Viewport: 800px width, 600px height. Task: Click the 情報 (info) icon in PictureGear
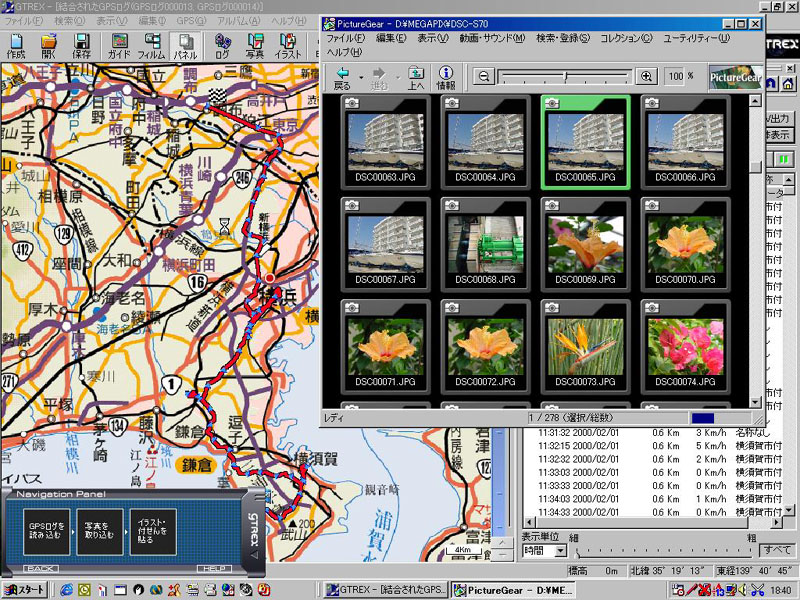tap(446, 77)
